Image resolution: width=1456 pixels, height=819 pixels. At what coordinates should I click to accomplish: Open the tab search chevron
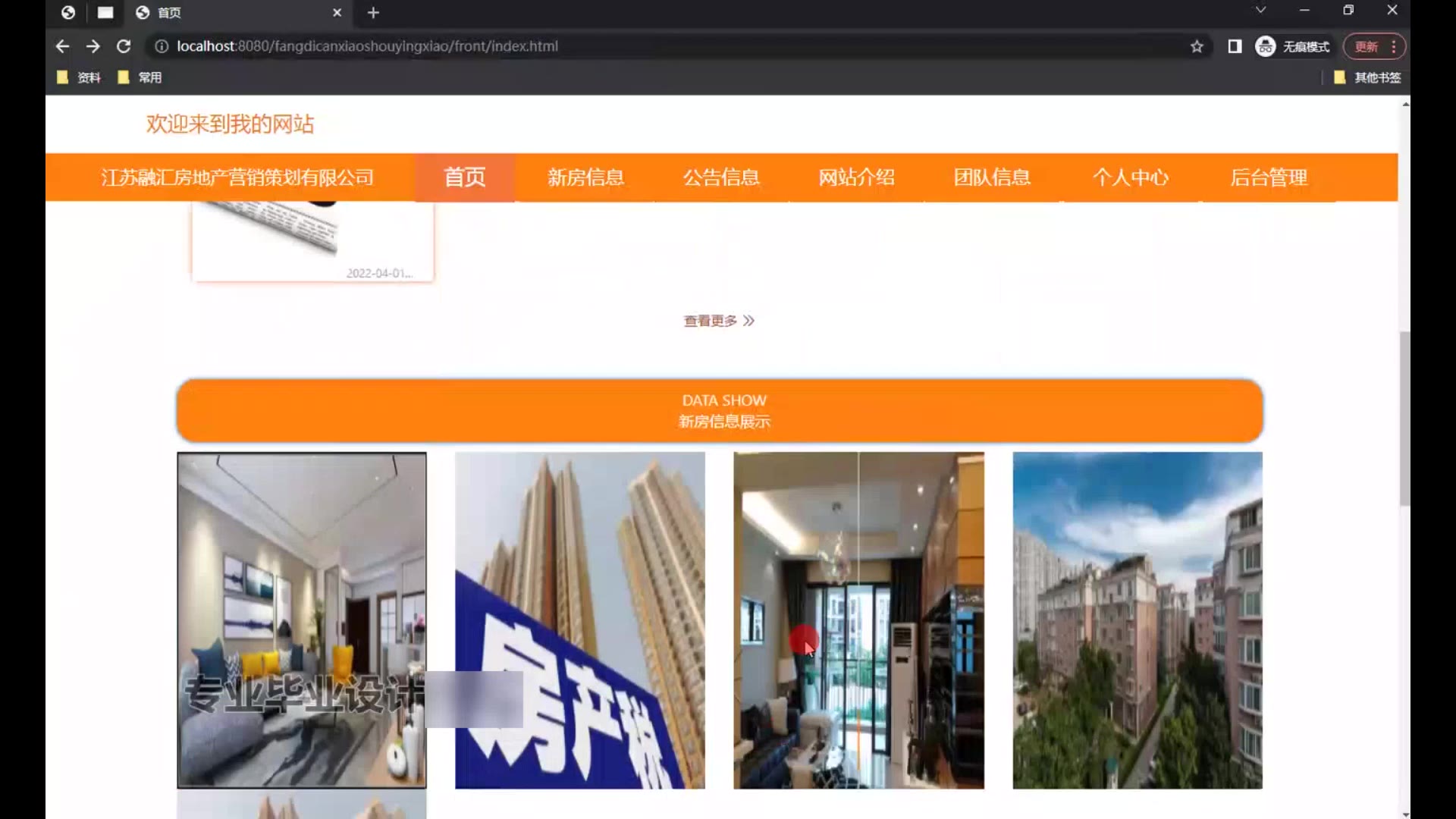(1260, 10)
